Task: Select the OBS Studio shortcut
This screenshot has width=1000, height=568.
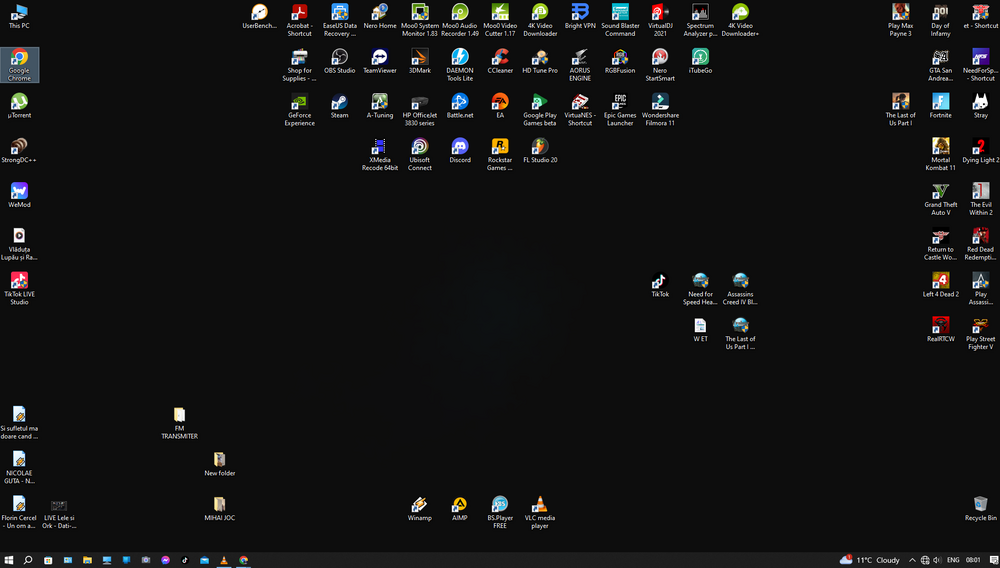Action: point(339,61)
